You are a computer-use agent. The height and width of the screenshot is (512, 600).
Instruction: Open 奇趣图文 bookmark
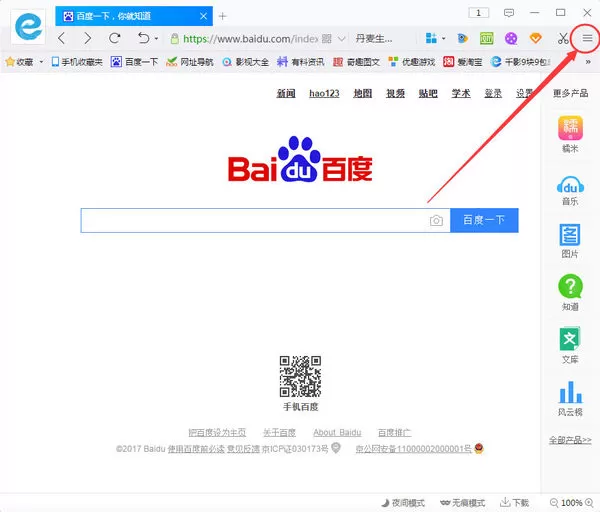[x=356, y=62]
